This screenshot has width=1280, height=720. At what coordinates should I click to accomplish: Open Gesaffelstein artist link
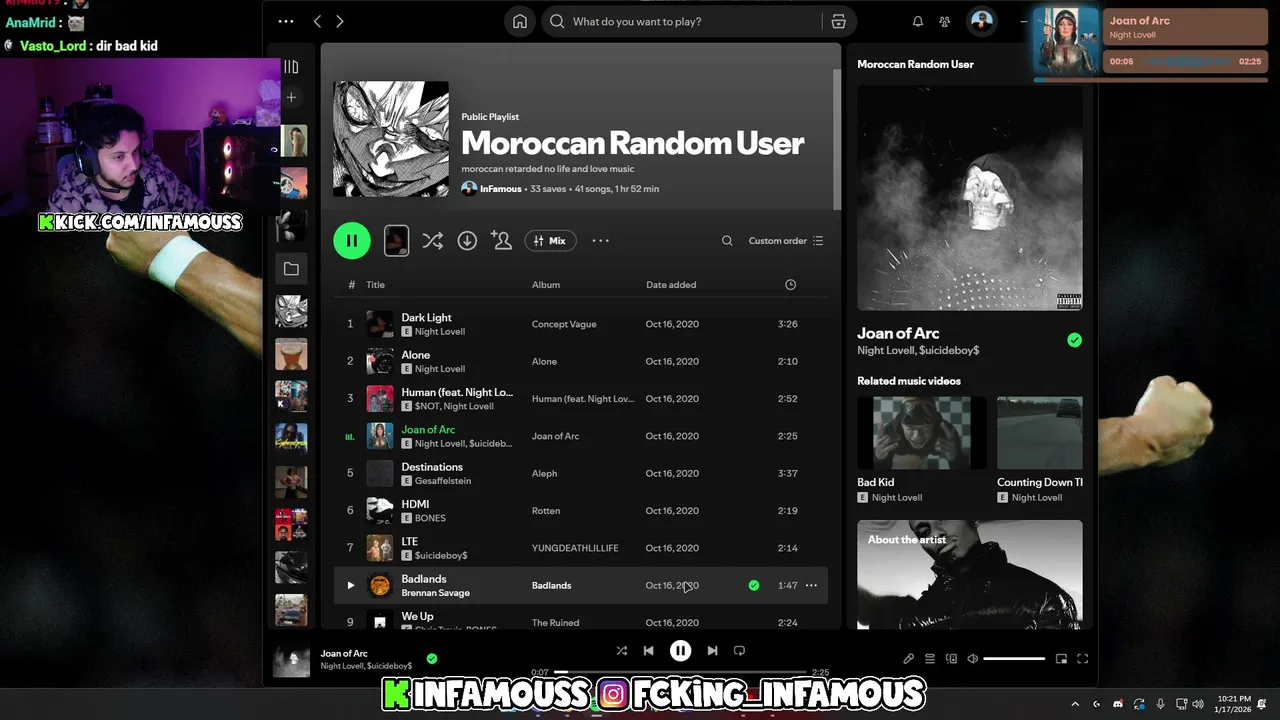(x=443, y=481)
